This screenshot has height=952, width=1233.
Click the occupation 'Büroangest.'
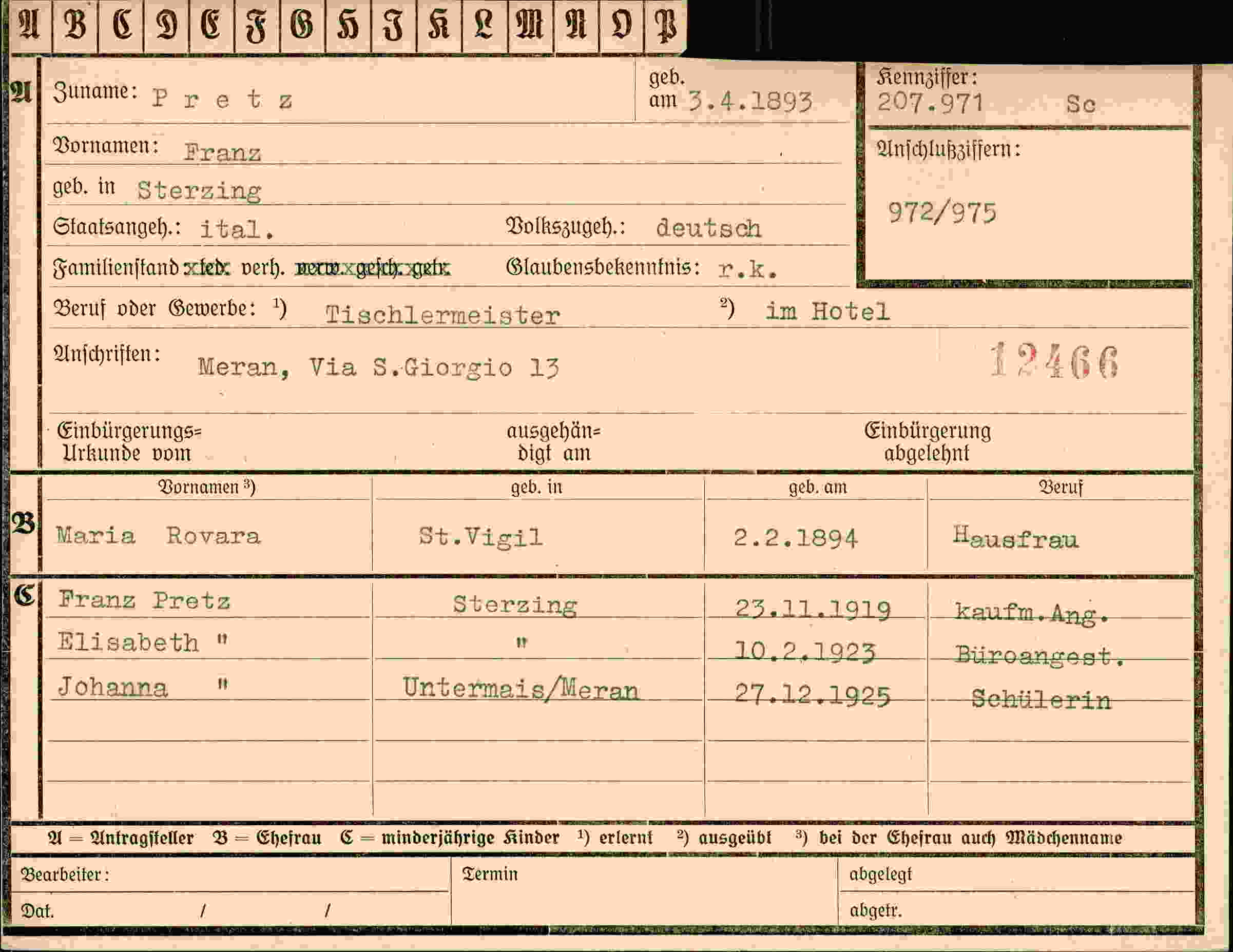pos(1039,656)
